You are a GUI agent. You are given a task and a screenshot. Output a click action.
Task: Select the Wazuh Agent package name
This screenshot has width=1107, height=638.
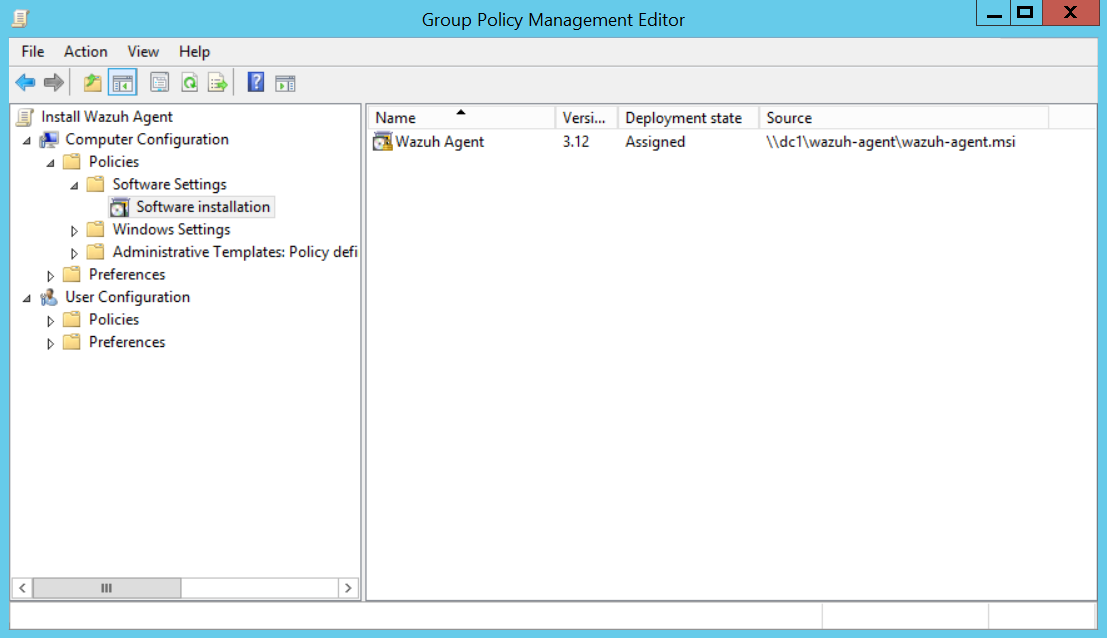[x=440, y=142]
